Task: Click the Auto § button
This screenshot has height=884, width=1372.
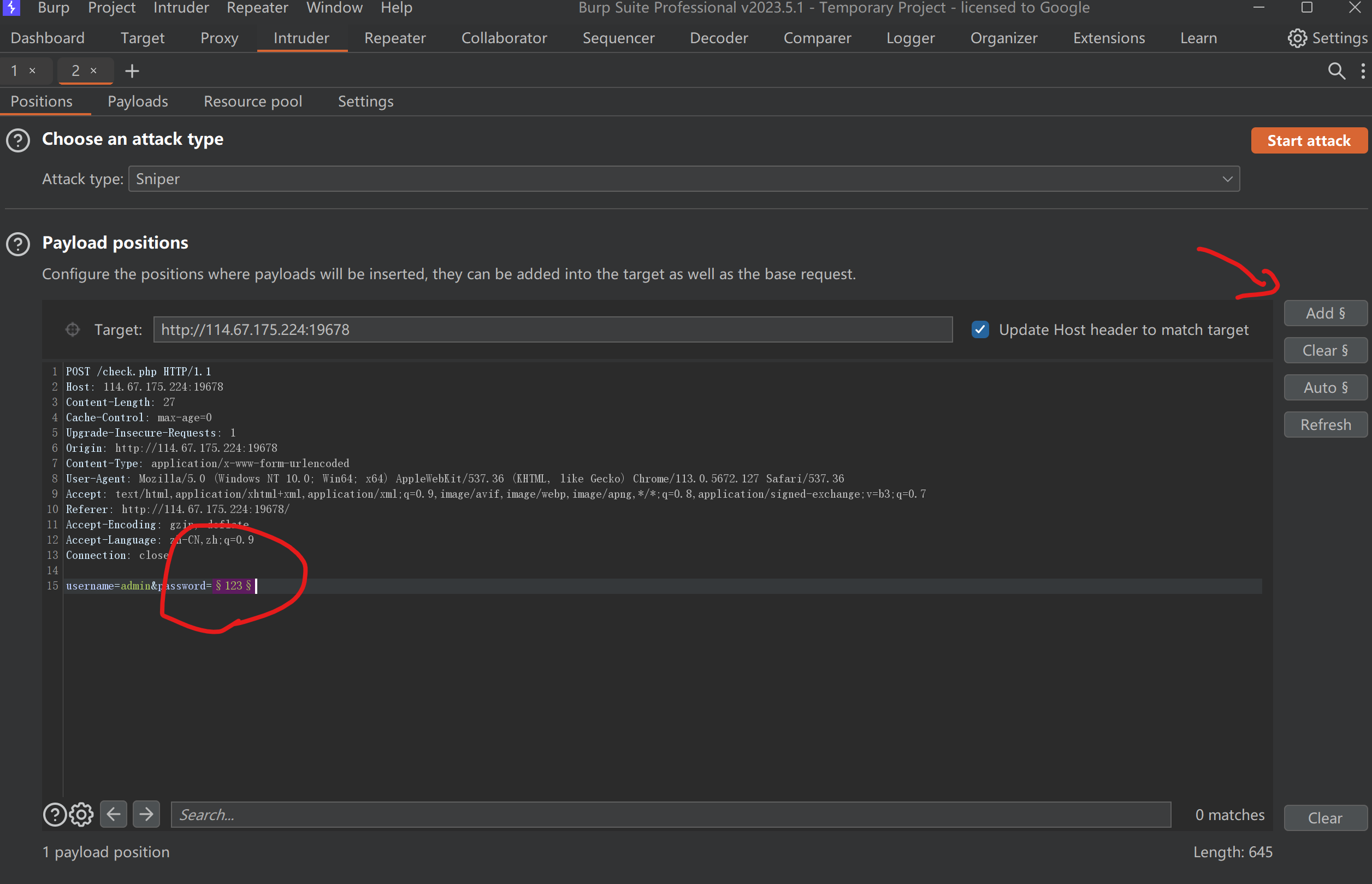Action: (1325, 387)
